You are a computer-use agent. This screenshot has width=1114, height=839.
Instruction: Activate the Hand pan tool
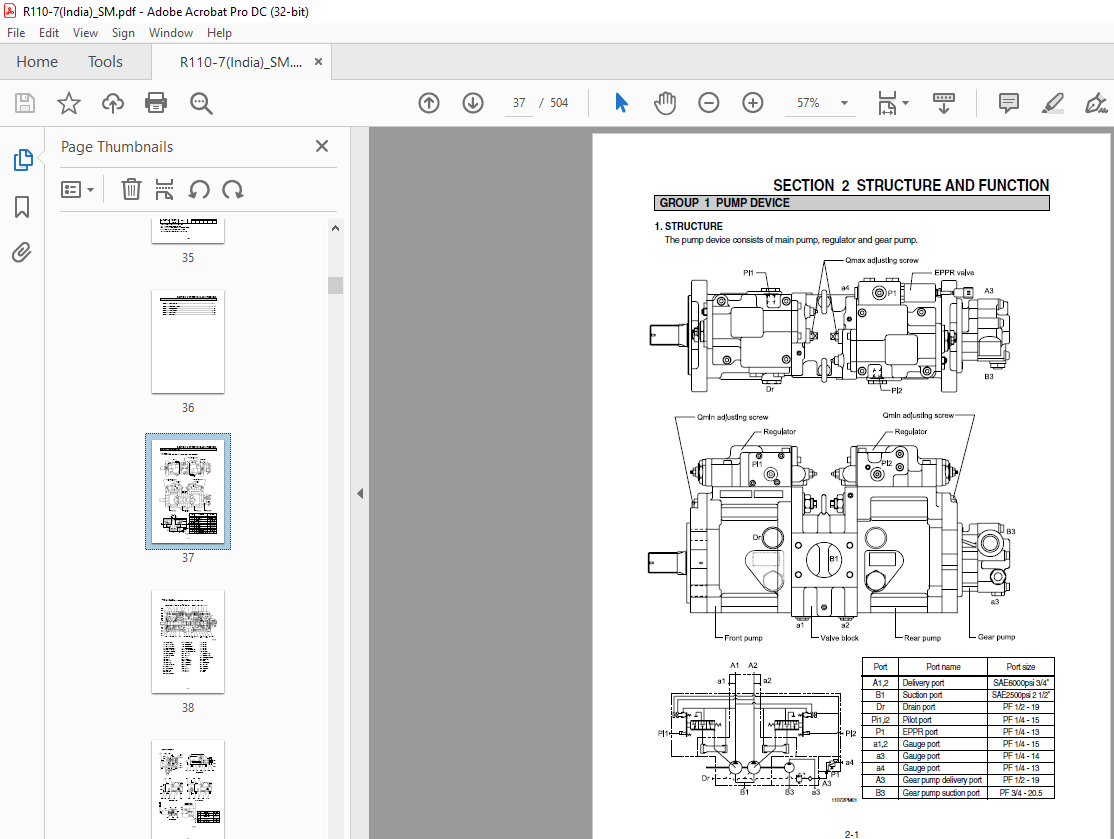click(x=664, y=103)
